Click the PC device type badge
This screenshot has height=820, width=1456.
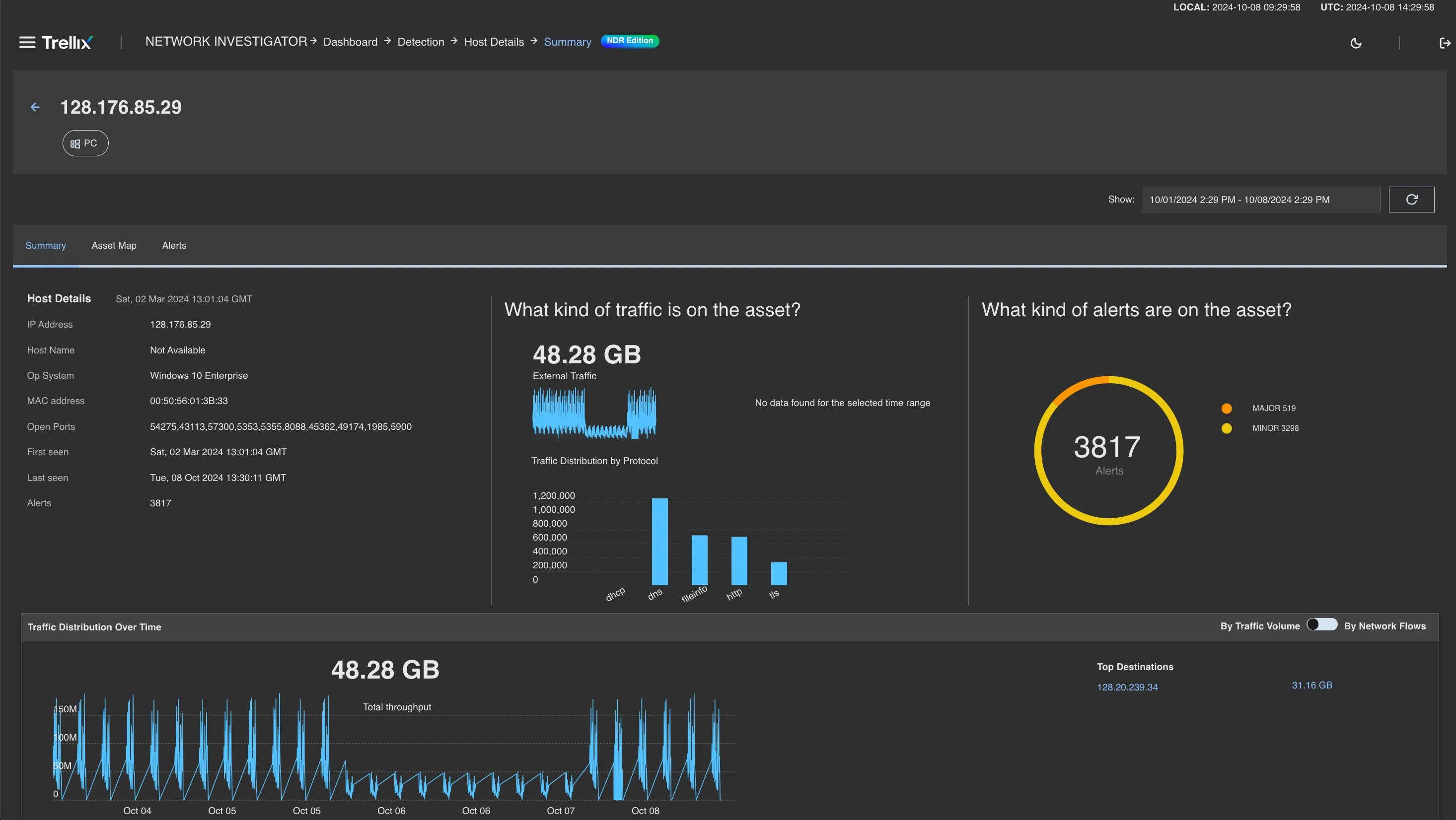coord(85,143)
